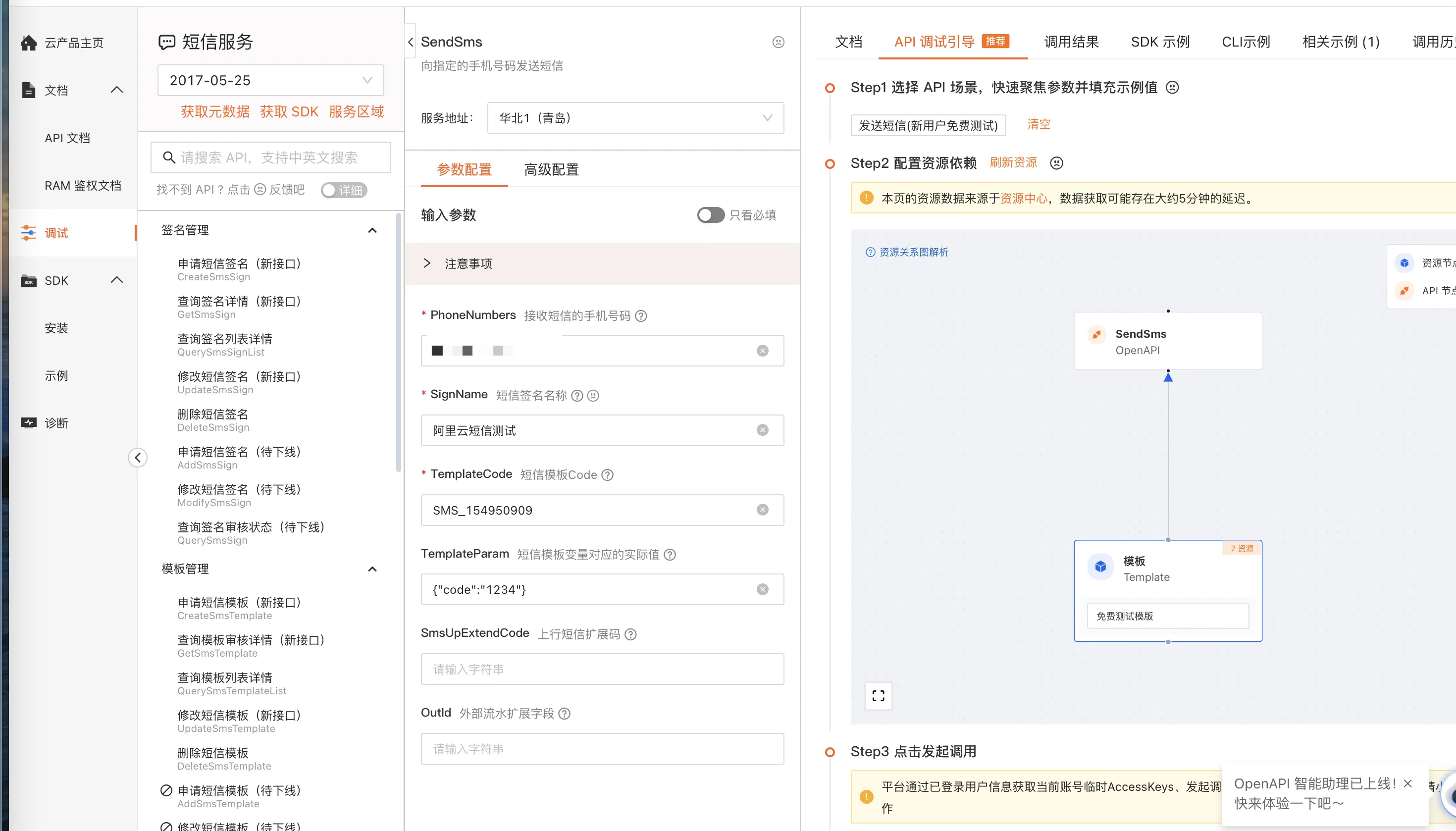Toggle the 详细 switch under search box

pos(344,190)
